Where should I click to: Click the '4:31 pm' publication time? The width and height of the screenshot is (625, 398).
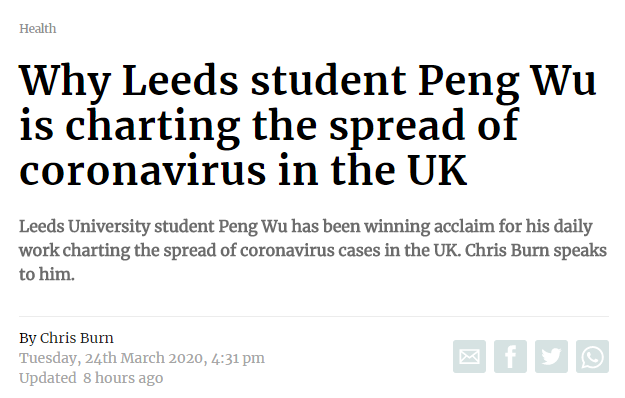point(238,358)
